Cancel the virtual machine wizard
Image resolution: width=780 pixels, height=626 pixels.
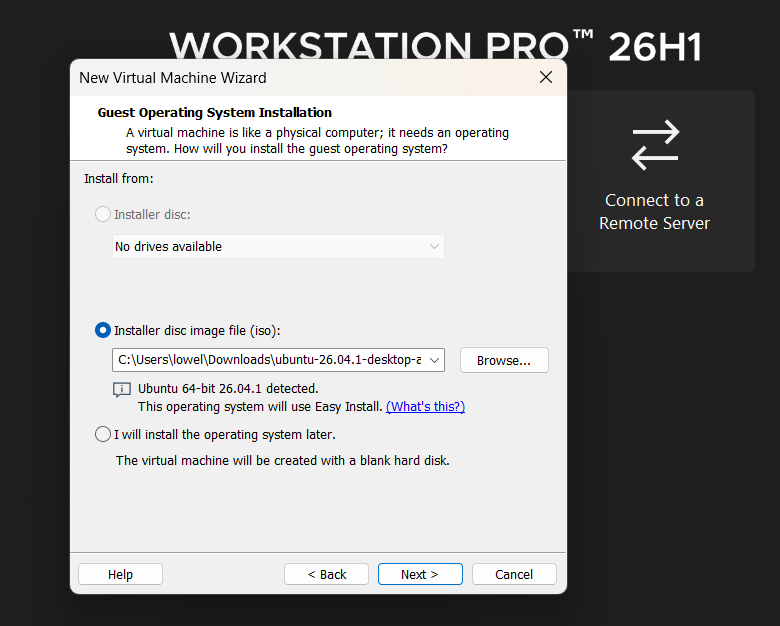tap(514, 574)
